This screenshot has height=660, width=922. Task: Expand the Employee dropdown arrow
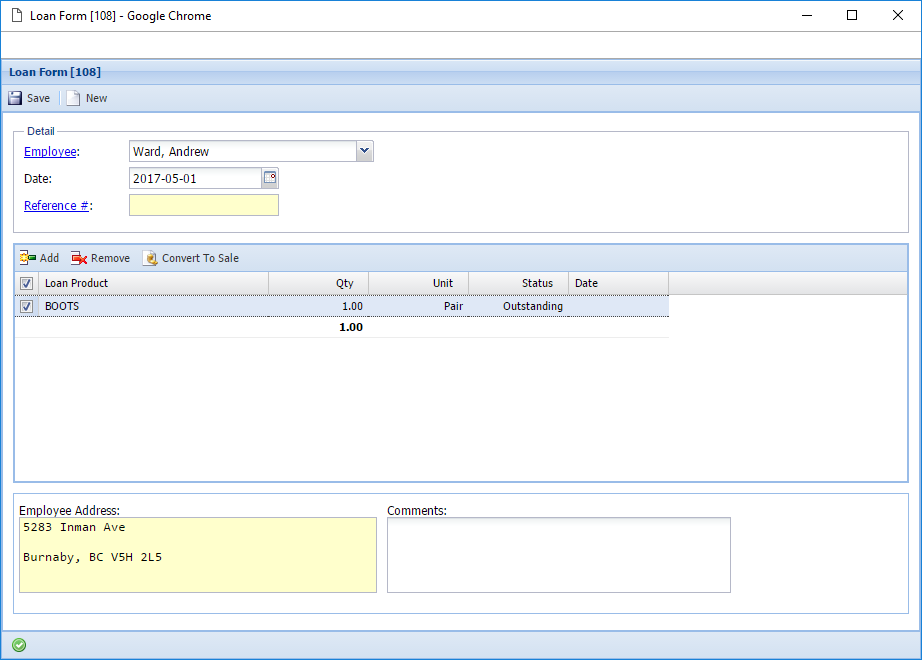point(364,151)
